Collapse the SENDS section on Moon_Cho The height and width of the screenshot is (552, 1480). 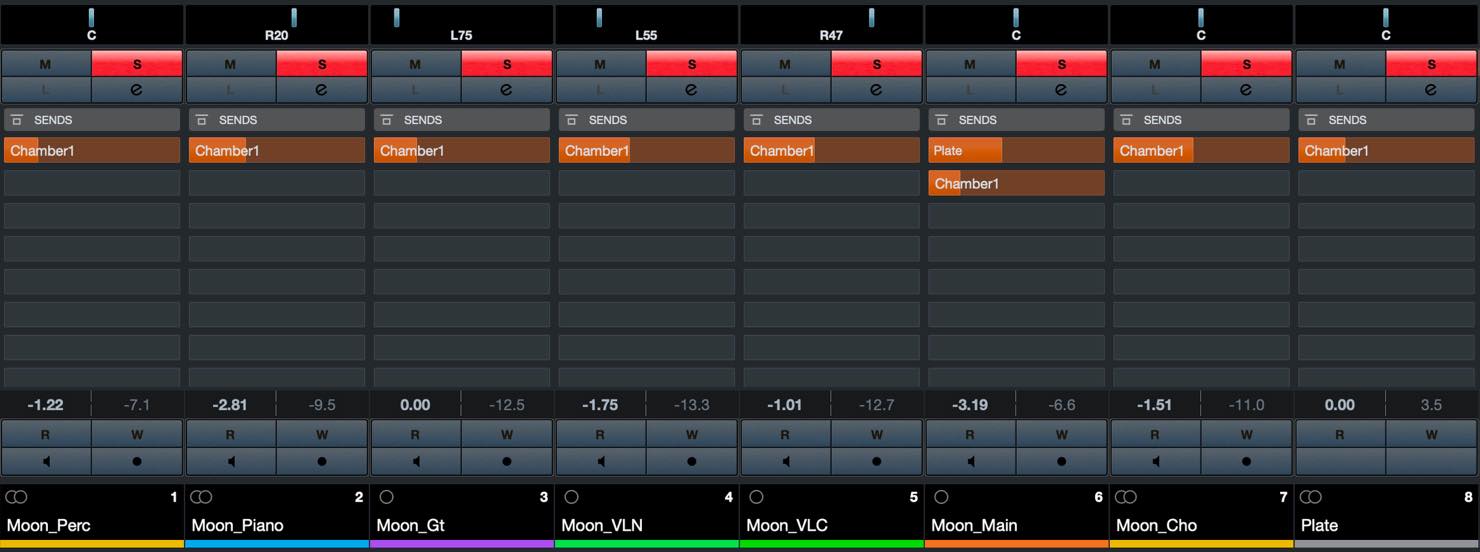[x=1202, y=120]
